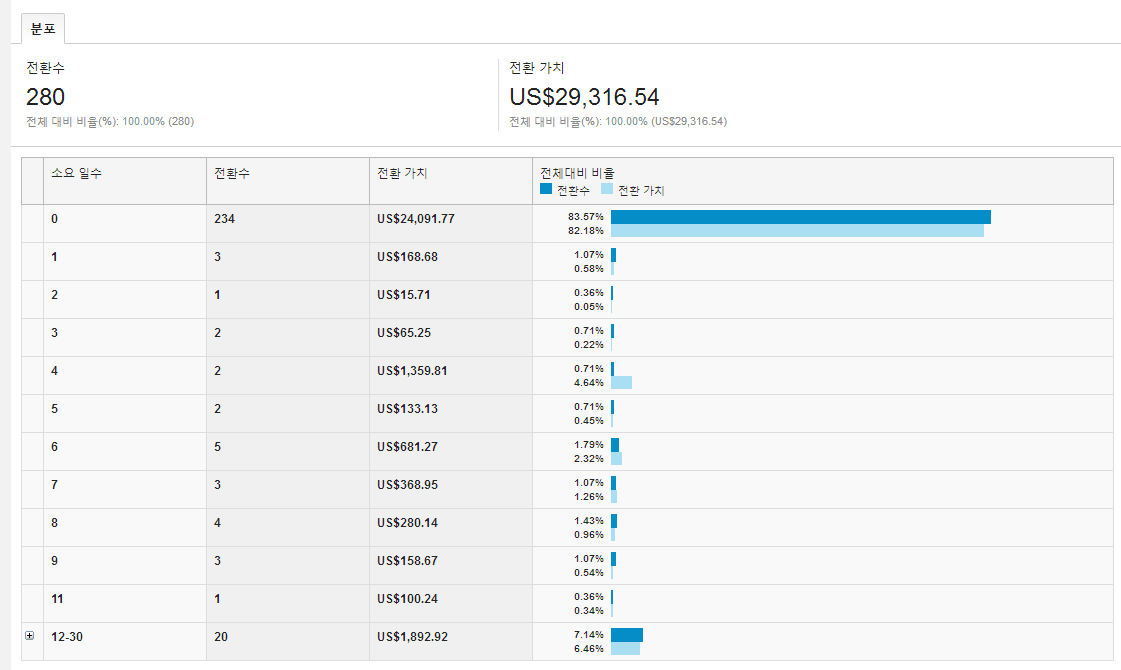The image size is (1121, 670).
Task: Click the 82.18% light blue bar
Action: click(x=797, y=231)
